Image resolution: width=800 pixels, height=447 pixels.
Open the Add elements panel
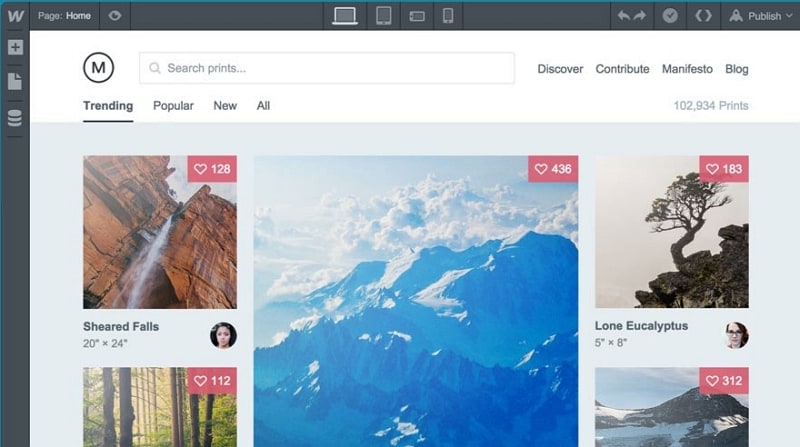(x=15, y=47)
